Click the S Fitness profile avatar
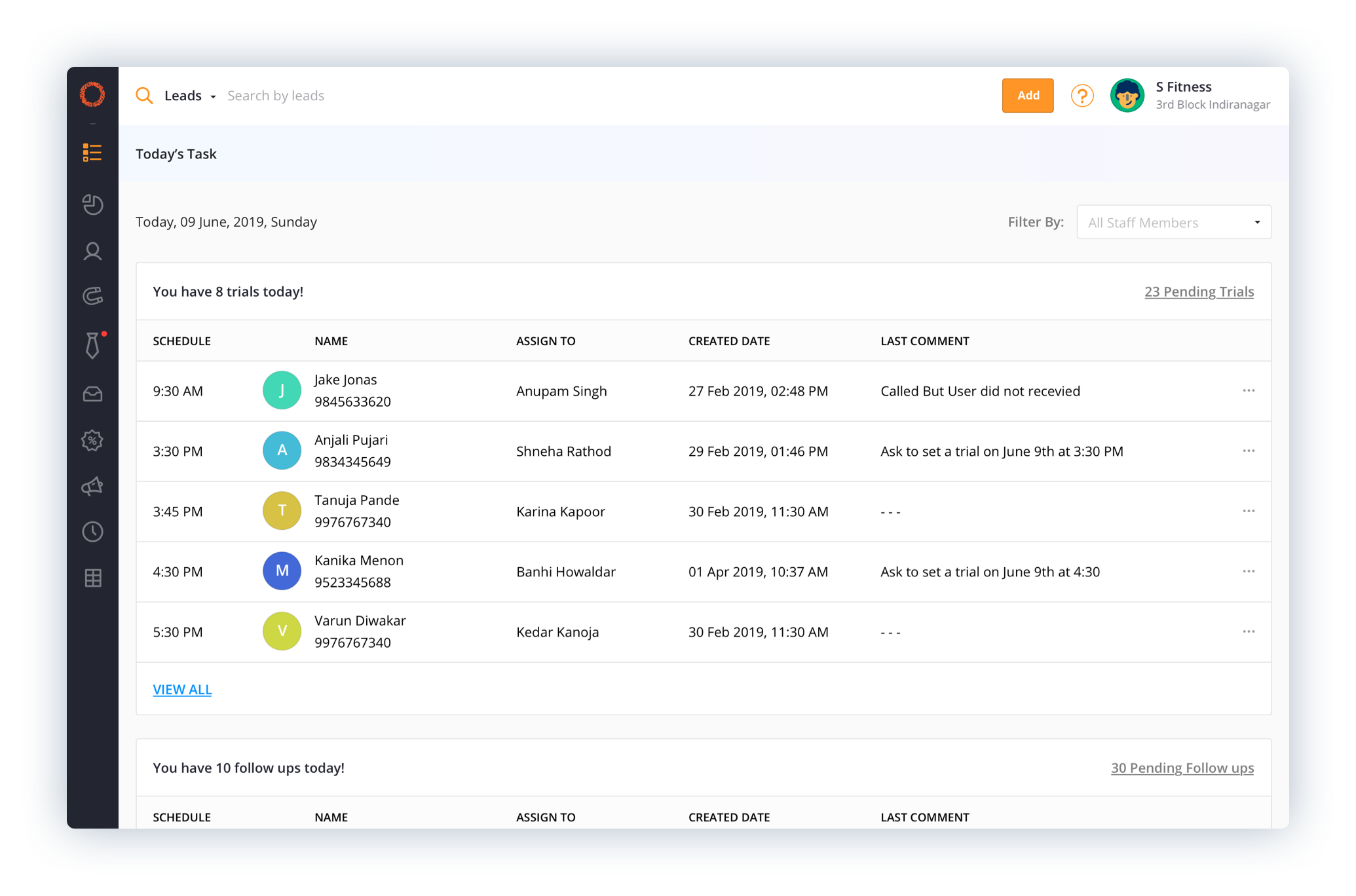The height and width of the screenshot is (896, 1356). [1127, 96]
